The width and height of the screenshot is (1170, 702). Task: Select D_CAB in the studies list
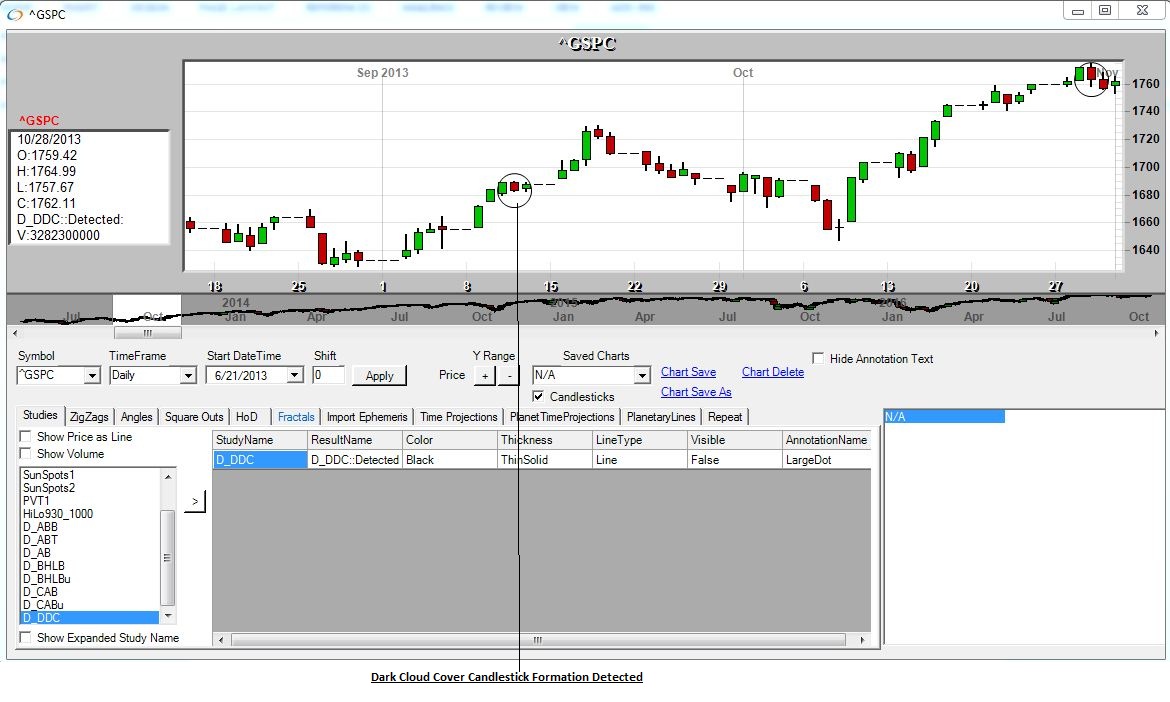coord(40,592)
